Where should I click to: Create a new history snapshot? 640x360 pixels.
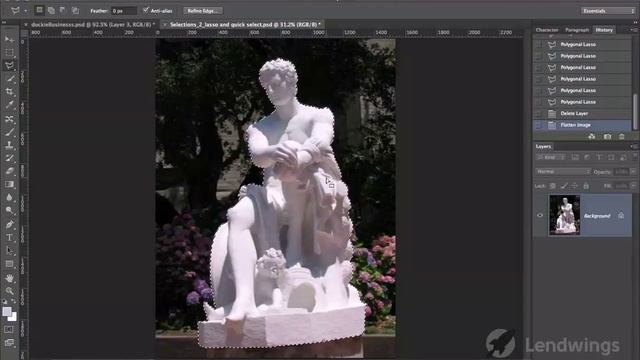[607, 136]
